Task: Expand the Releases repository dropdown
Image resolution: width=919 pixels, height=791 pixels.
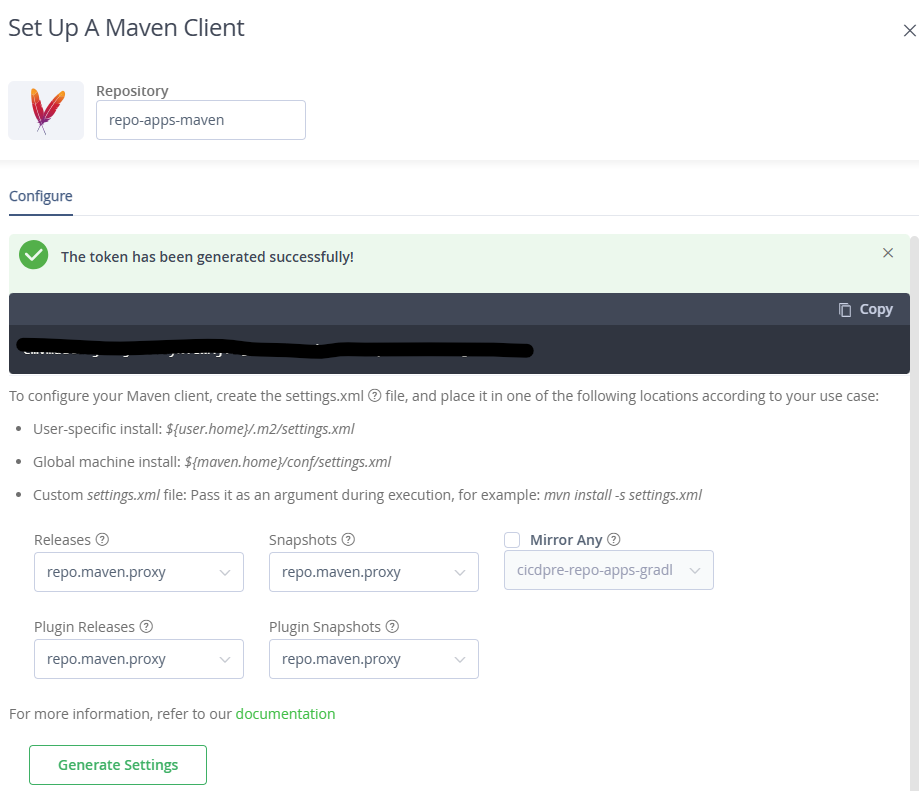Action: 139,572
